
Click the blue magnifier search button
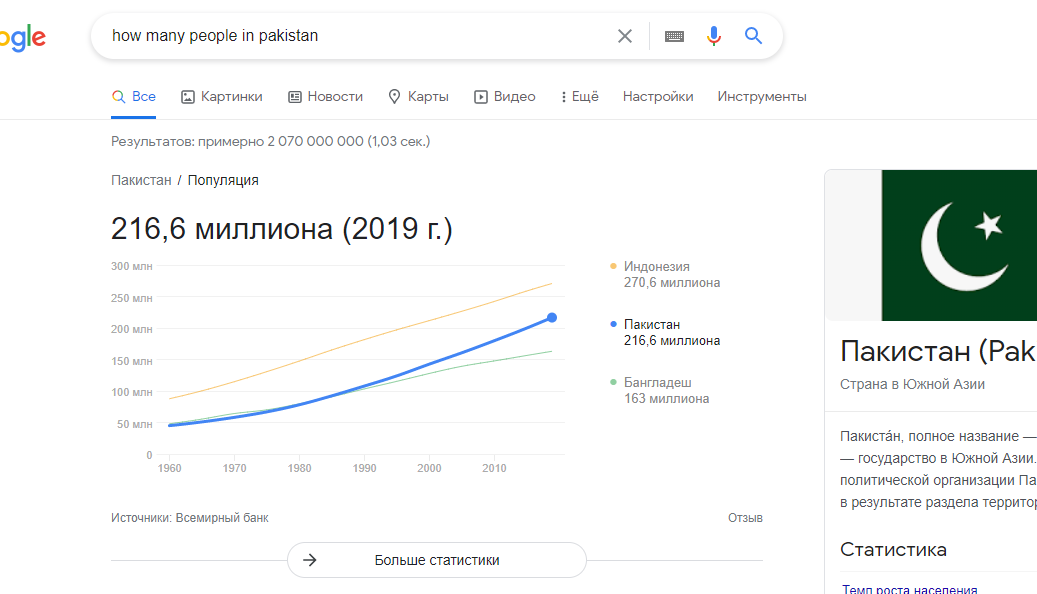[753, 36]
